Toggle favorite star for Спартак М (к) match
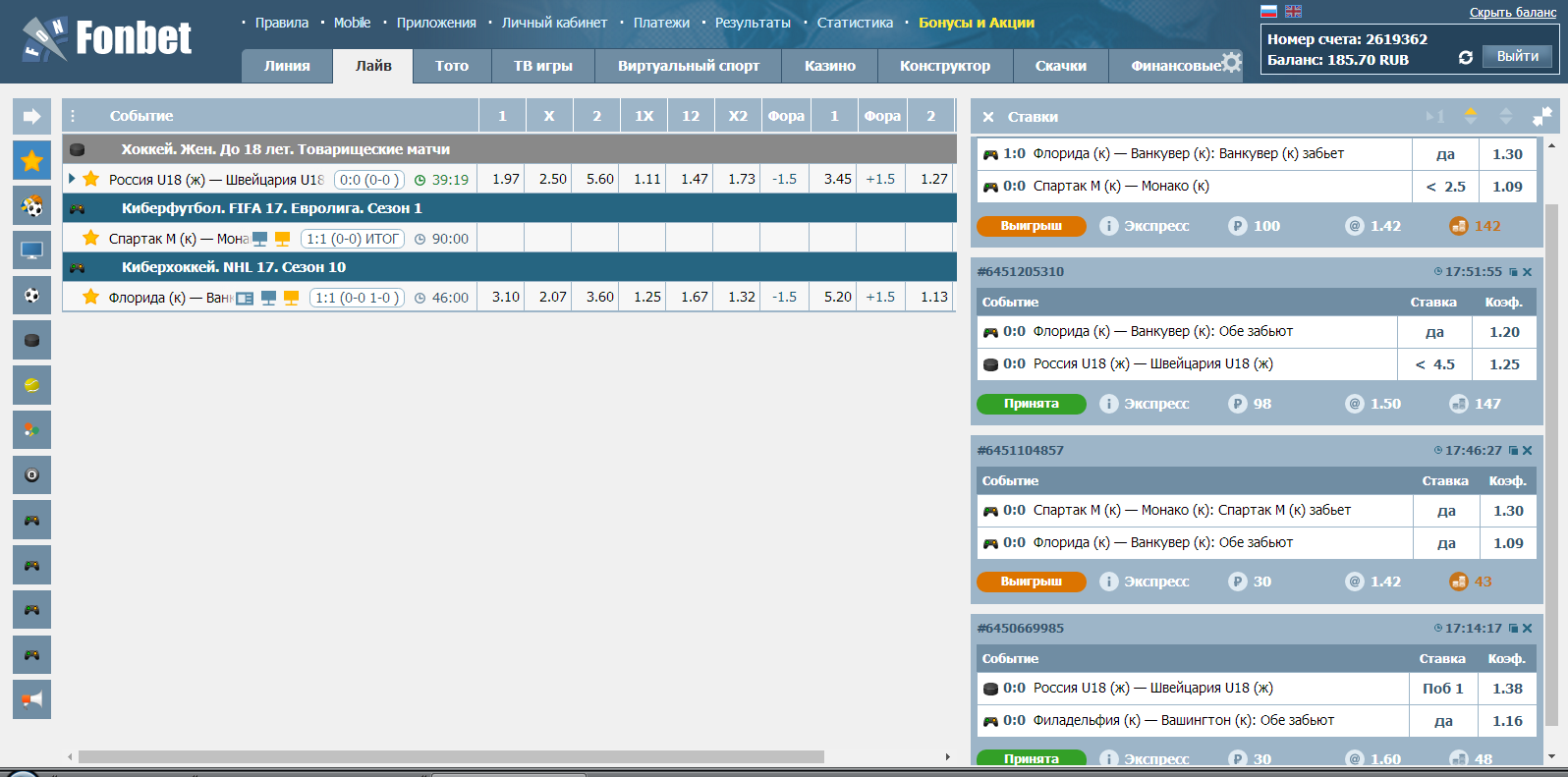Viewport: 1568px width, 777px height. [91, 238]
